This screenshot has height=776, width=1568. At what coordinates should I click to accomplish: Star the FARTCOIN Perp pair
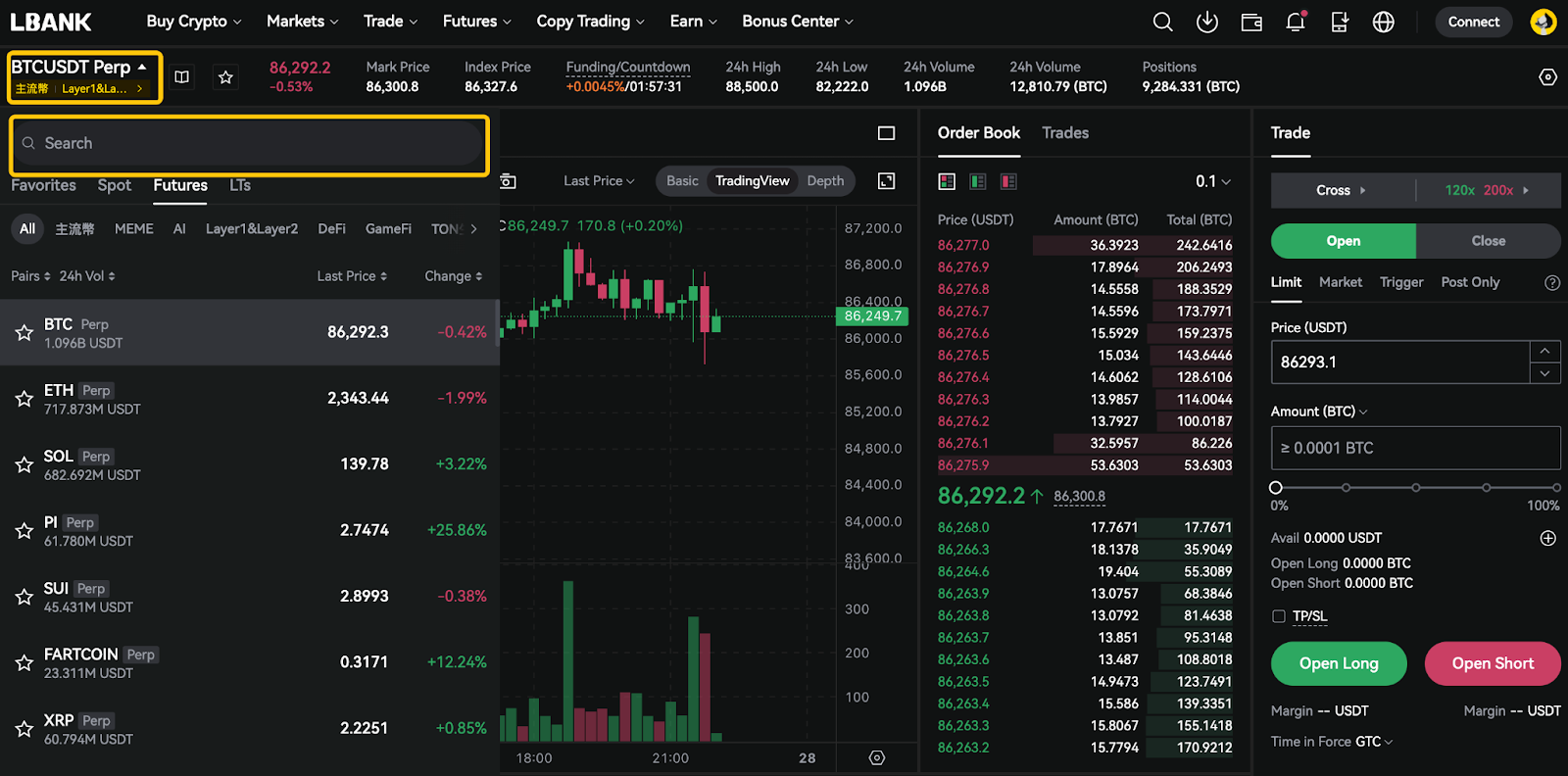24,663
